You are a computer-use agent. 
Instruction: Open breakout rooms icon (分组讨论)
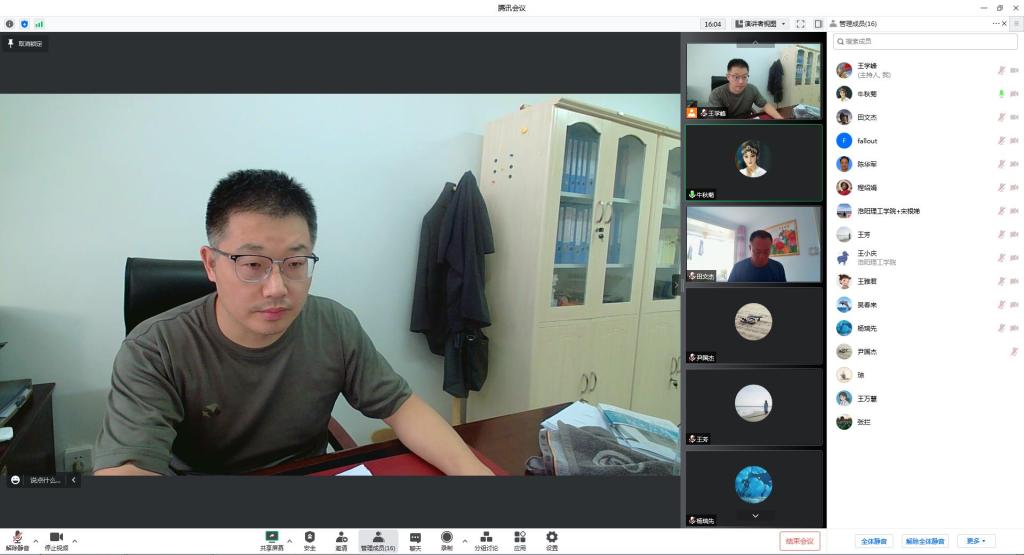pos(486,537)
